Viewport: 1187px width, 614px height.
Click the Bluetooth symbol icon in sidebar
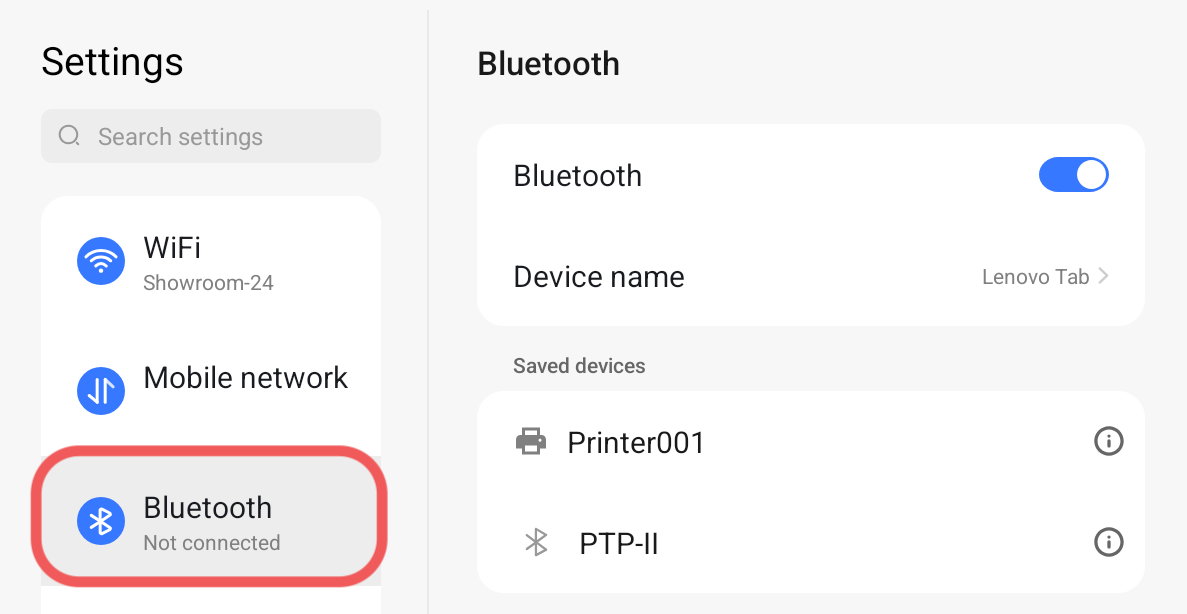pos(100,521)
